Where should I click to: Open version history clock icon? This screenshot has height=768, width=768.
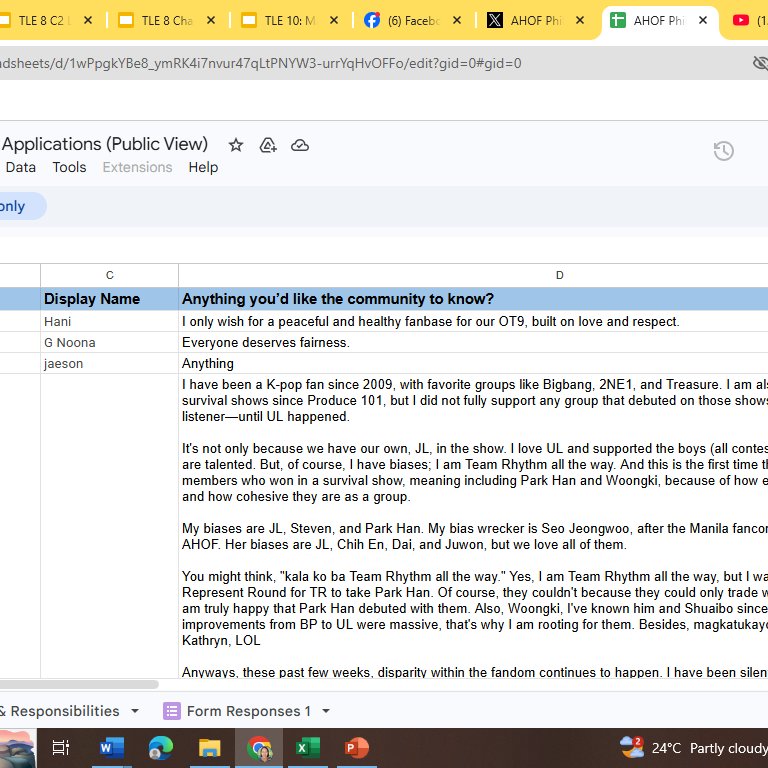pyautogui.click(x=723, y=151)
